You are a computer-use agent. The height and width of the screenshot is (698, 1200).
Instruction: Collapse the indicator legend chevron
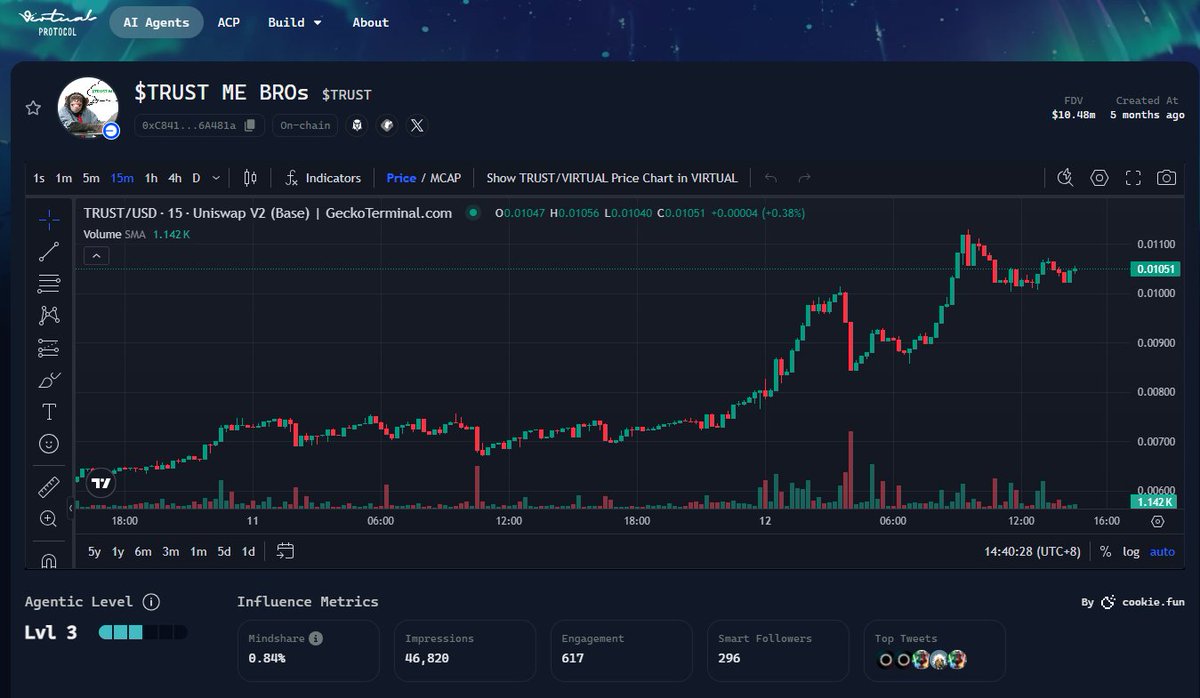click(96, 256)
